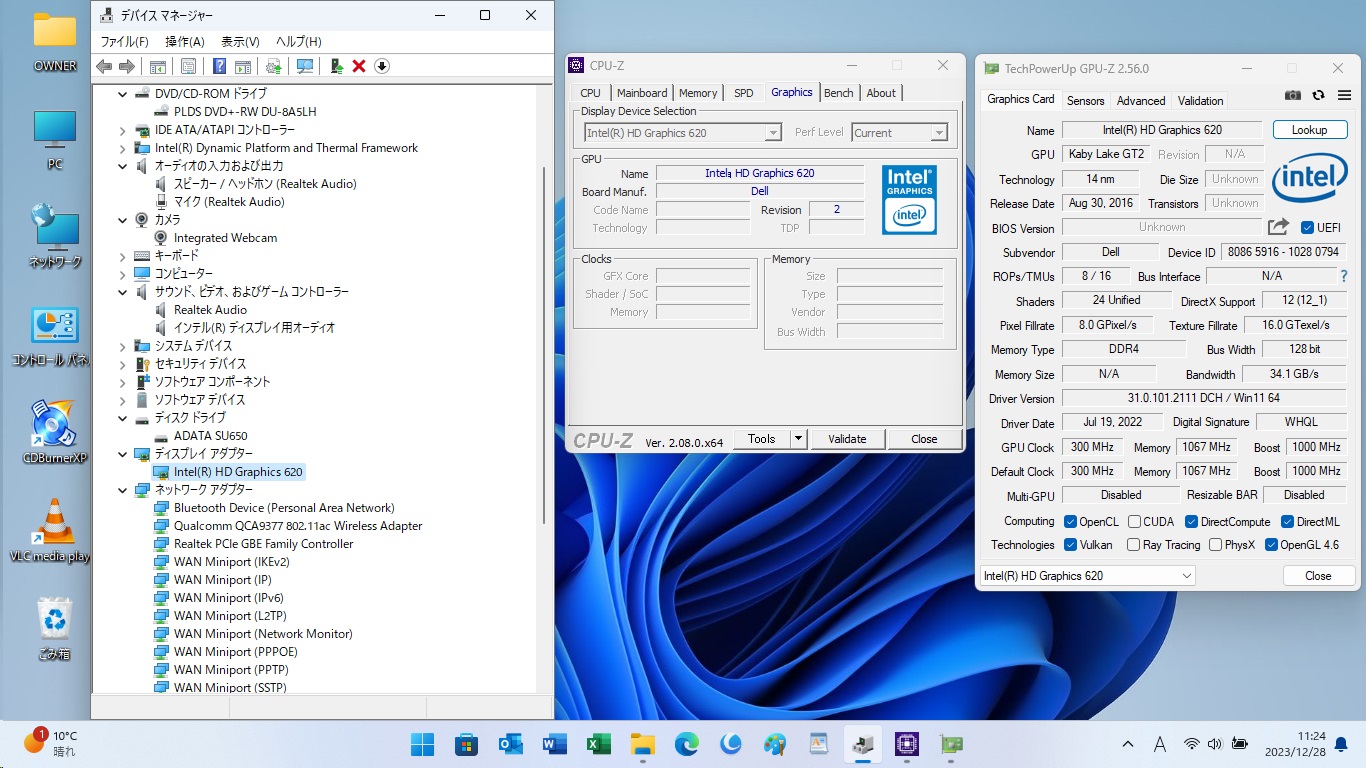Viewport: 1366px width, 768px height.
Task: Click the BIOS export share icon
Action: pyautogui.click(x=1278, y=227)
